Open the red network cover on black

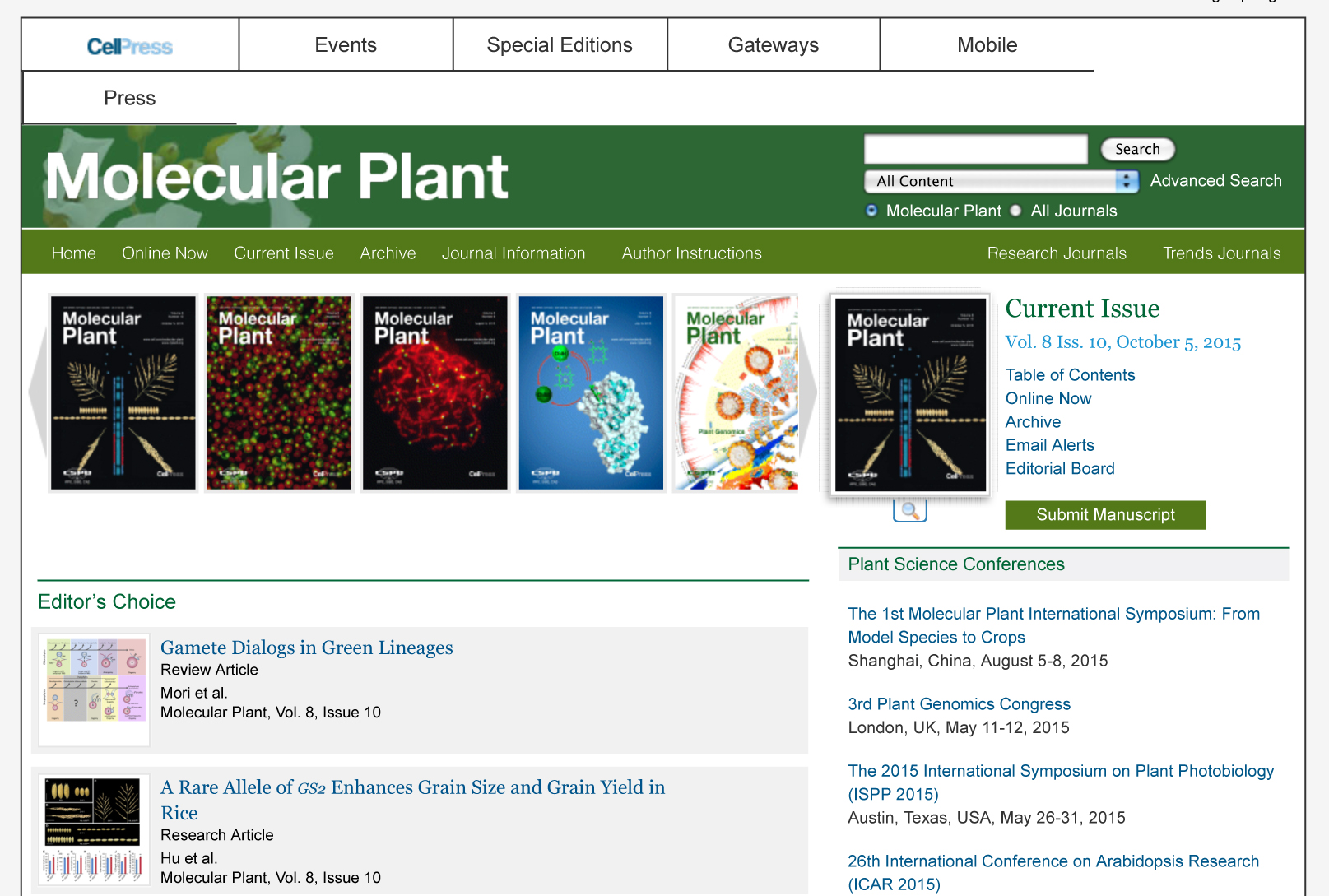tap(435, 392)
